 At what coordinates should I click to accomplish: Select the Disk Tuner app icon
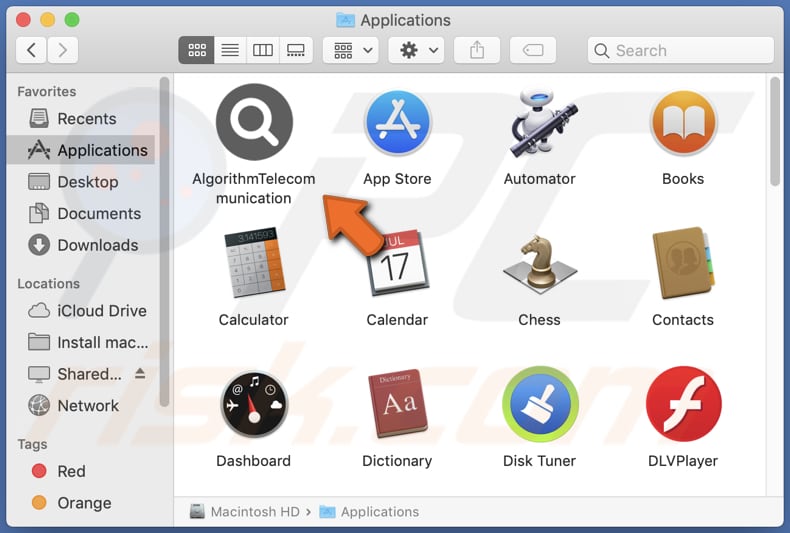coord(540,404)
